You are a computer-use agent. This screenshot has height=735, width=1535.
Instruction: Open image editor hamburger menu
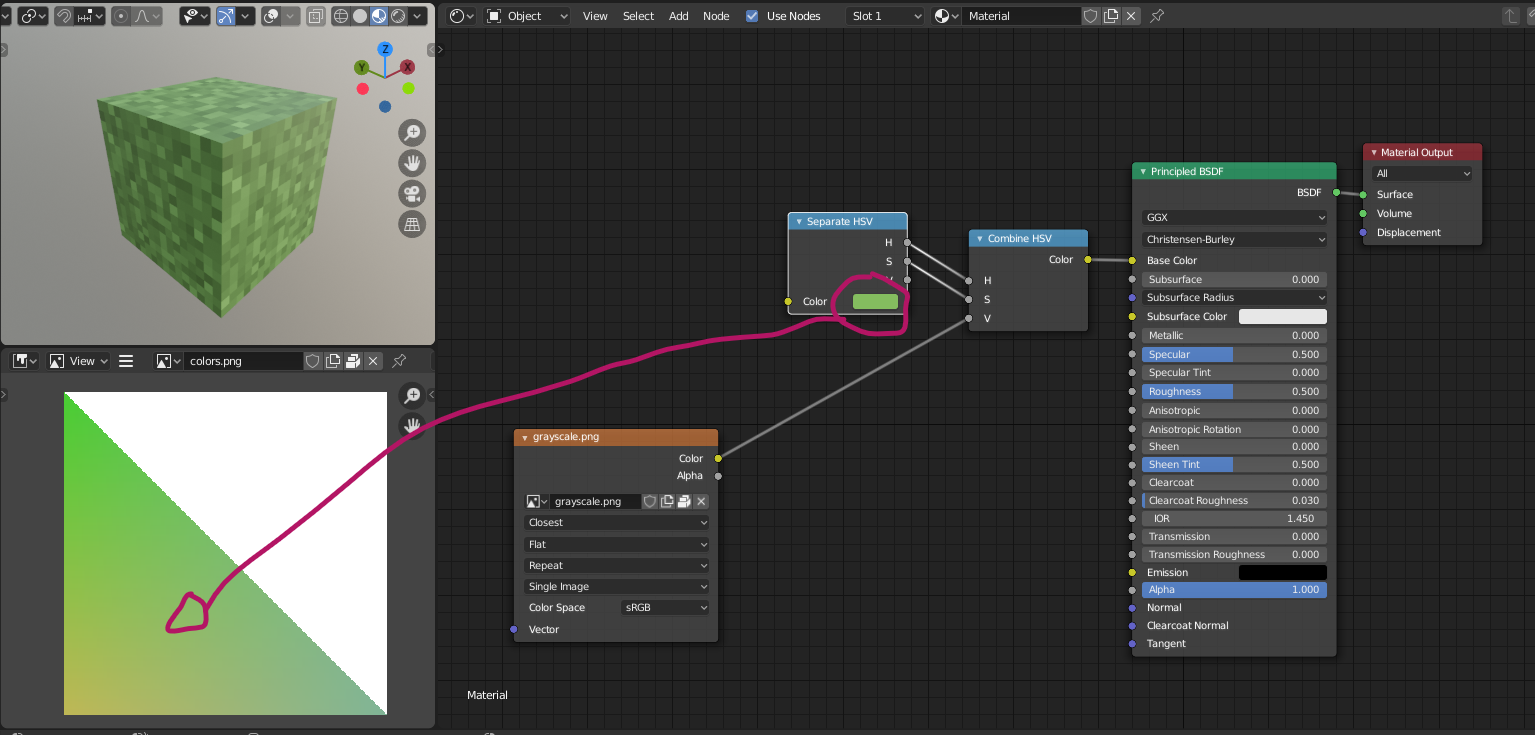[x=126, y=361]
